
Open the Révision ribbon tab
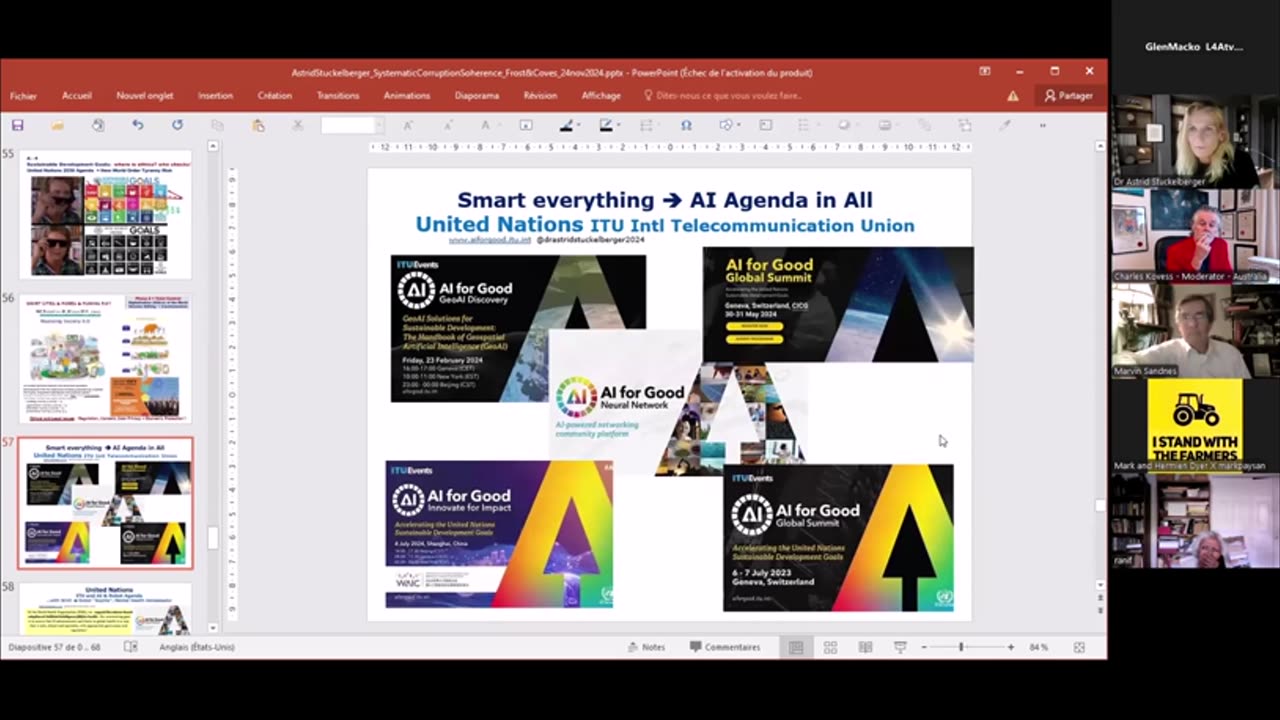coord(540,96)
